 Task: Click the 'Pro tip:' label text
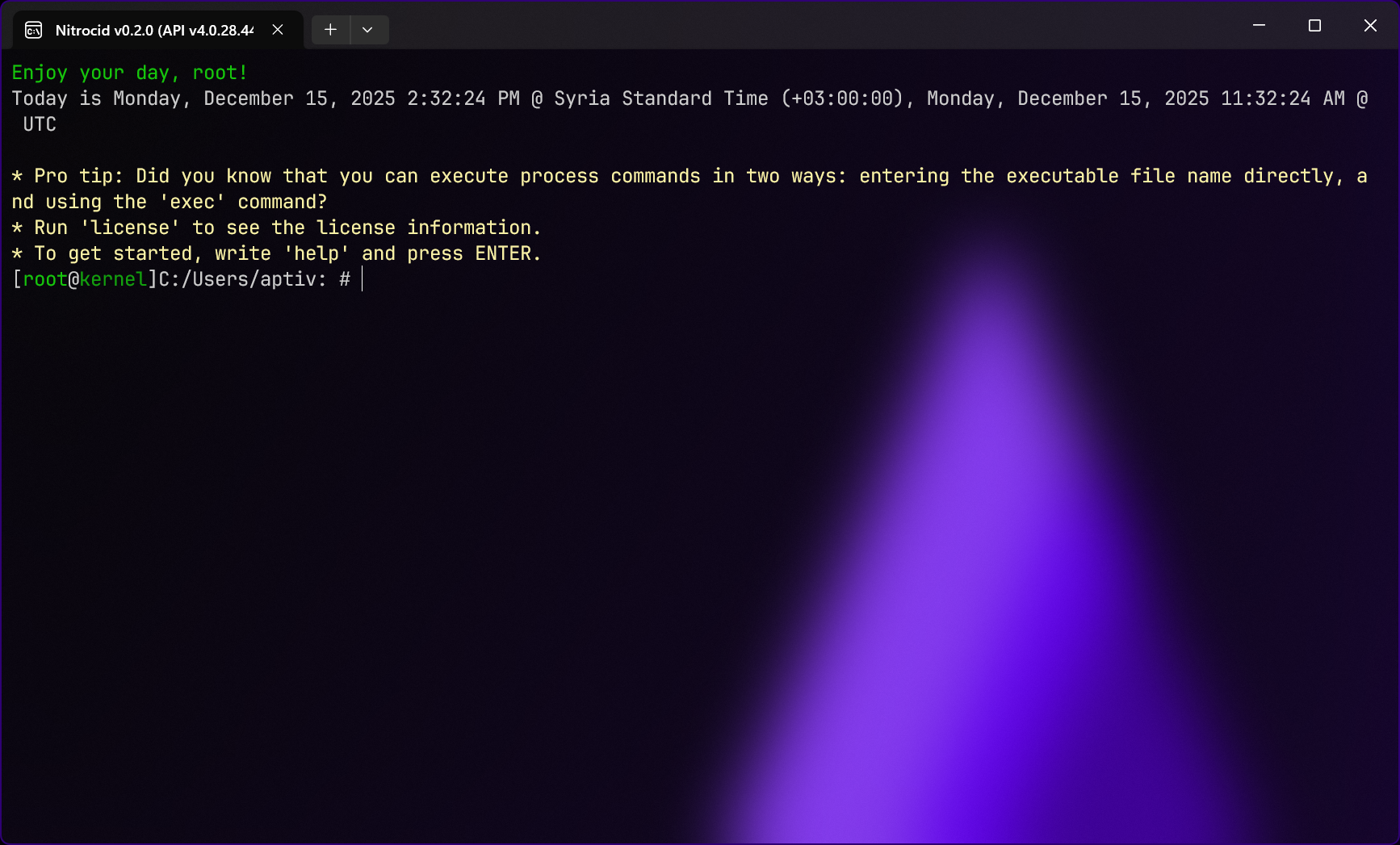pos(78,176)
